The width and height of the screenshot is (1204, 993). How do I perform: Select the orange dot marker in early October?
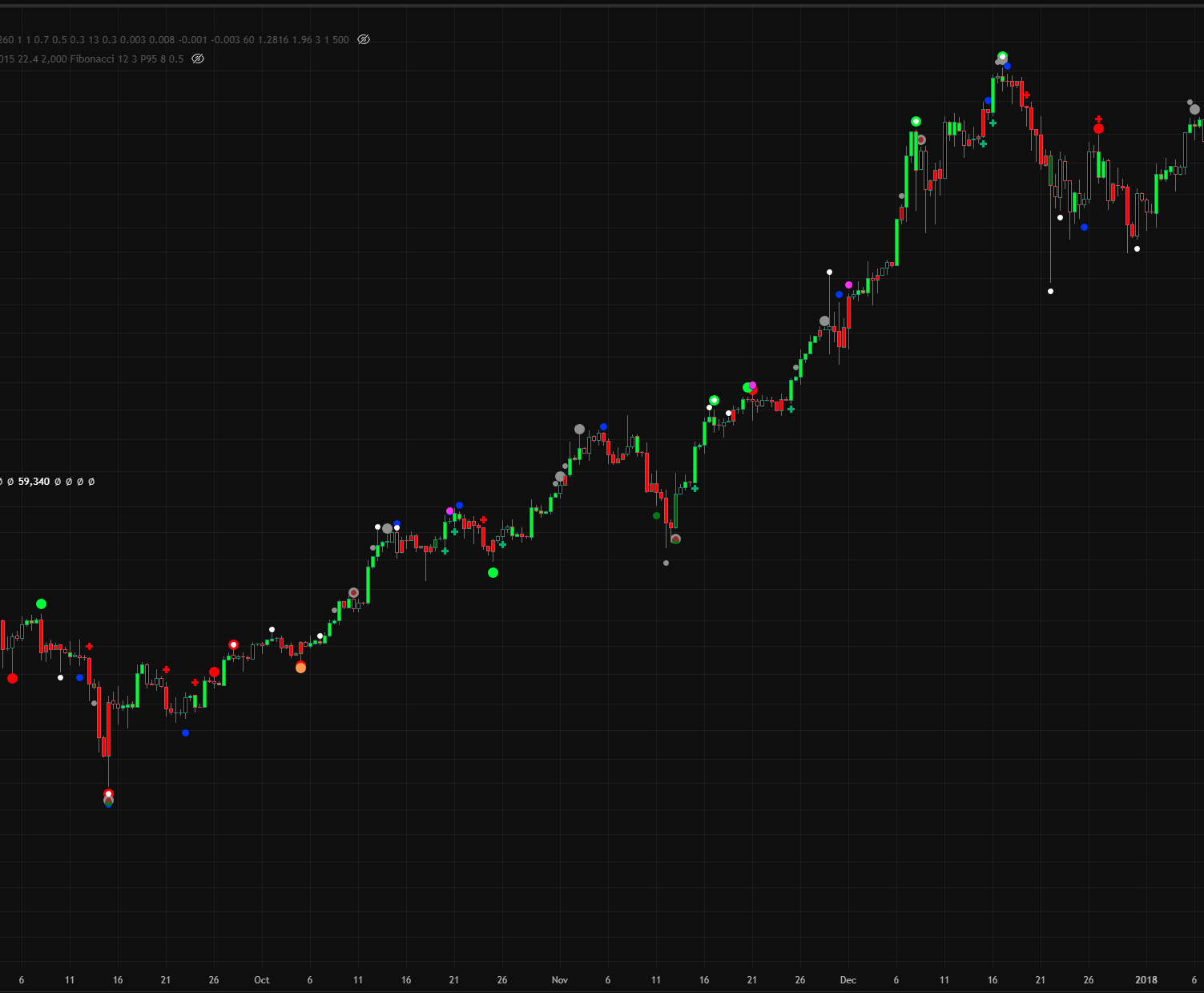pyautogui.click(x=300, y=668)
